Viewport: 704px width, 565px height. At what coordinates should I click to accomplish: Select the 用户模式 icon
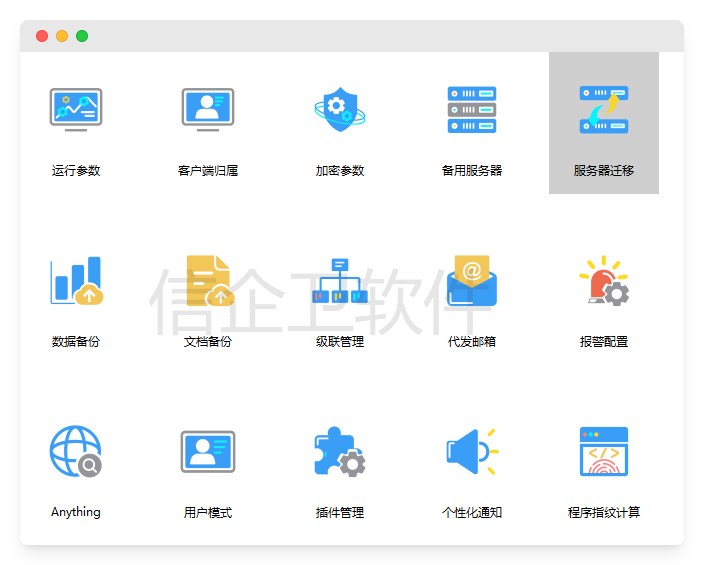coord(208,452)
